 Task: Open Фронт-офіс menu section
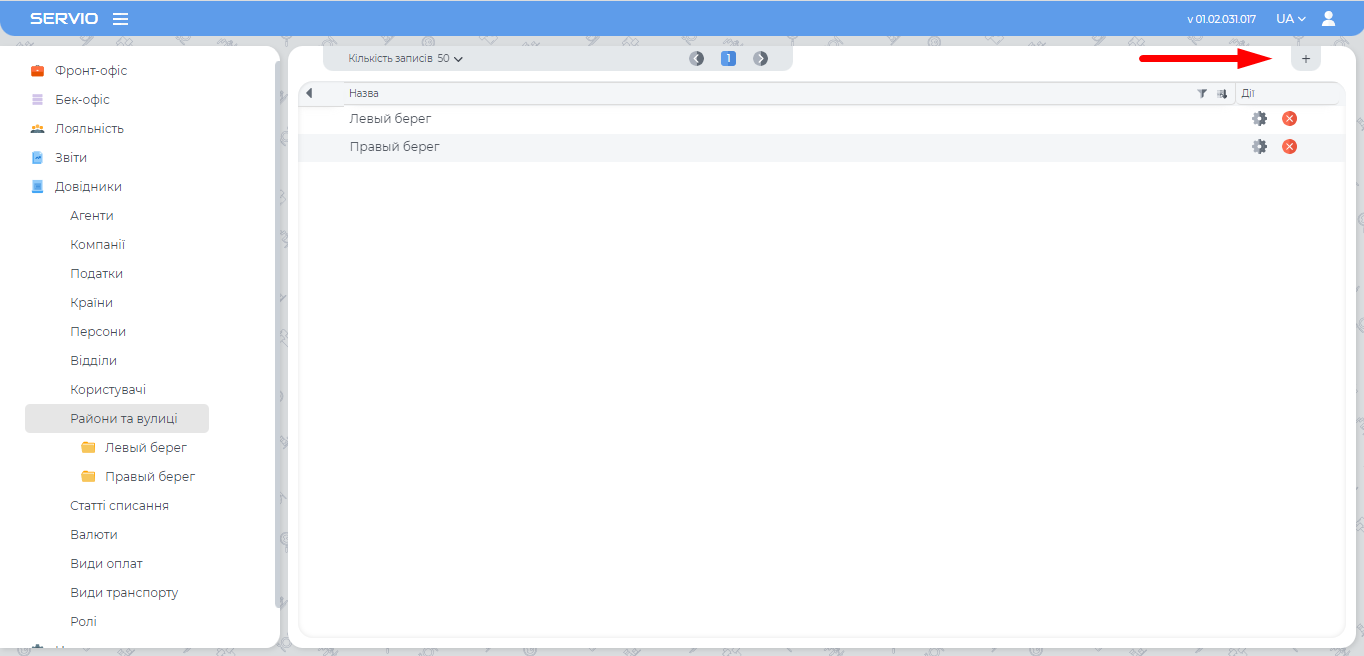tap(90, 71)
